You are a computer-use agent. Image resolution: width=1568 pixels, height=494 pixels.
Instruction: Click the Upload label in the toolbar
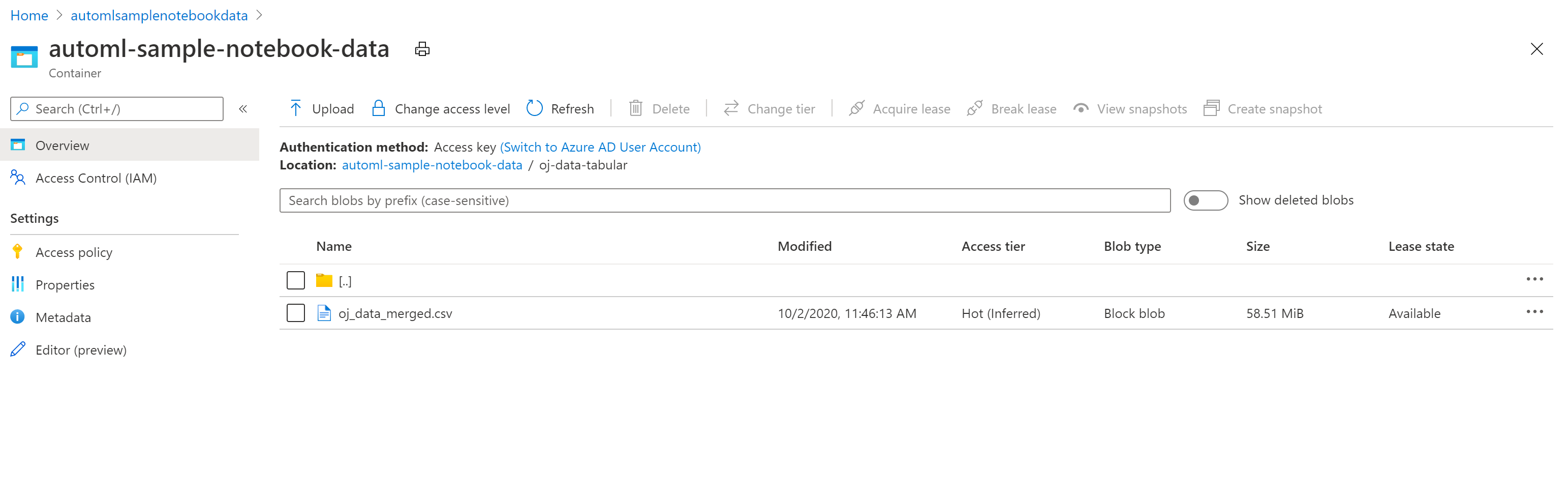pyautogui.click(x=333, y=109)
